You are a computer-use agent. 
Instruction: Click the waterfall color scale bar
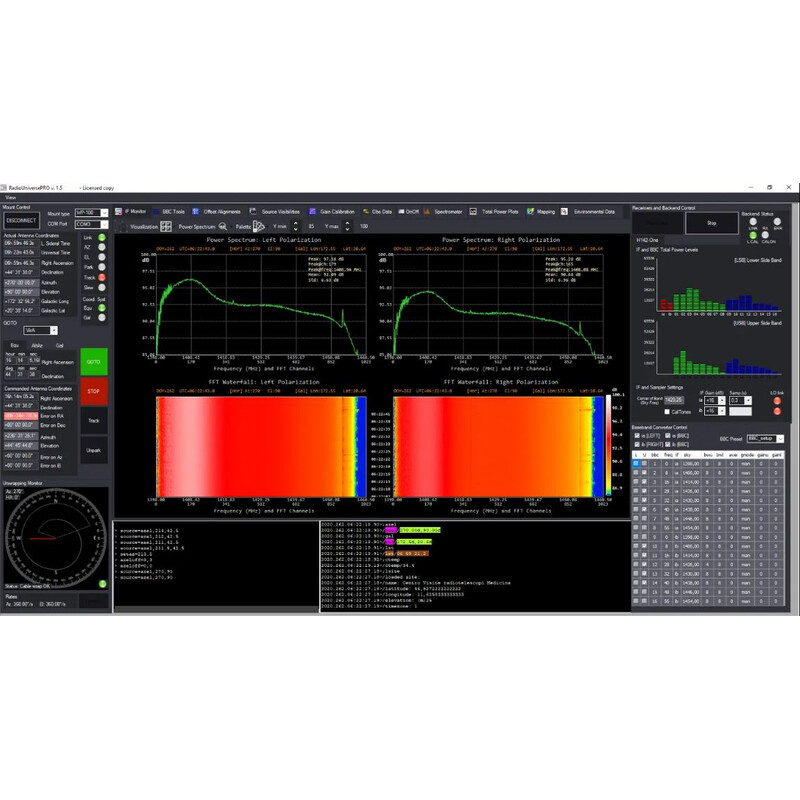pyautogui.click(x=608, y=444)
